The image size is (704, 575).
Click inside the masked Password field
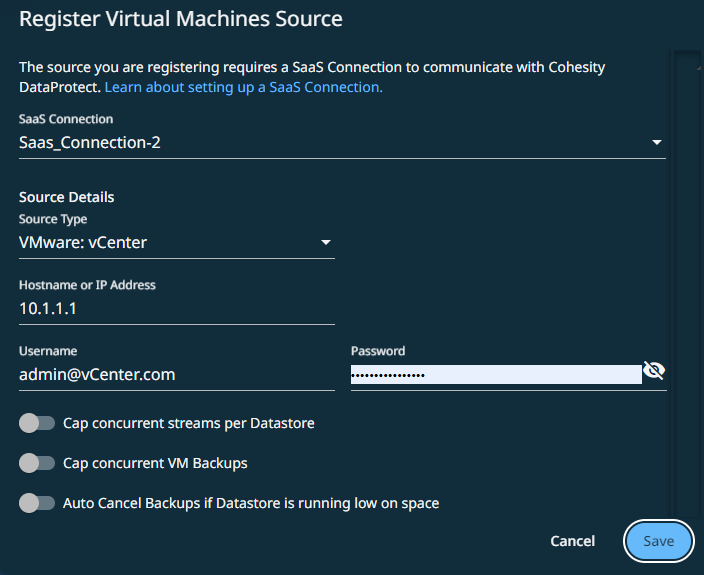click(494, 374)
